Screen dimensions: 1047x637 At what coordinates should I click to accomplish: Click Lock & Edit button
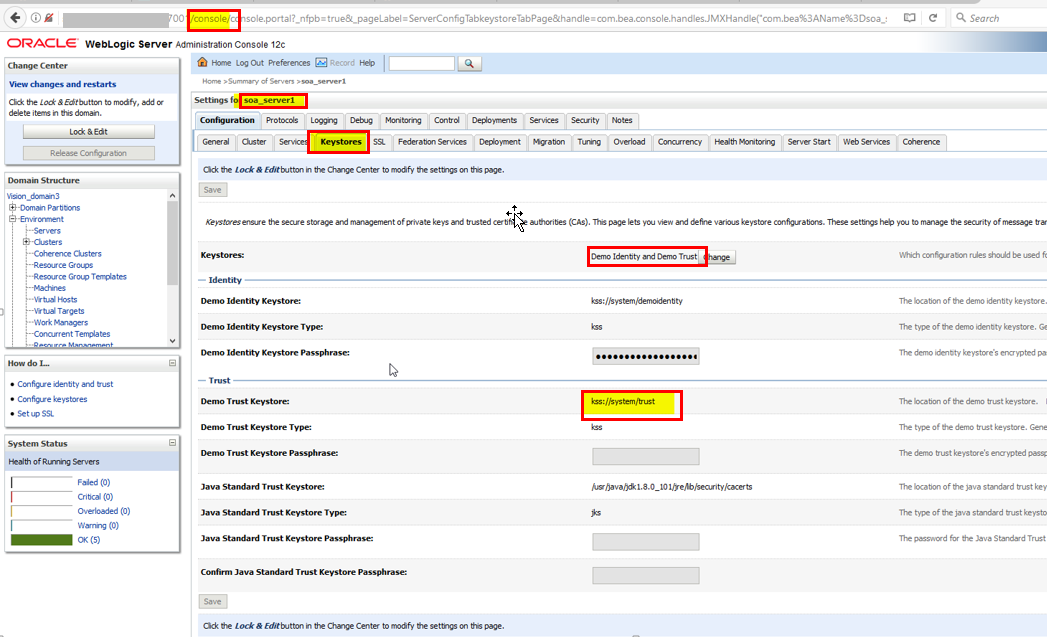(89, 132)
